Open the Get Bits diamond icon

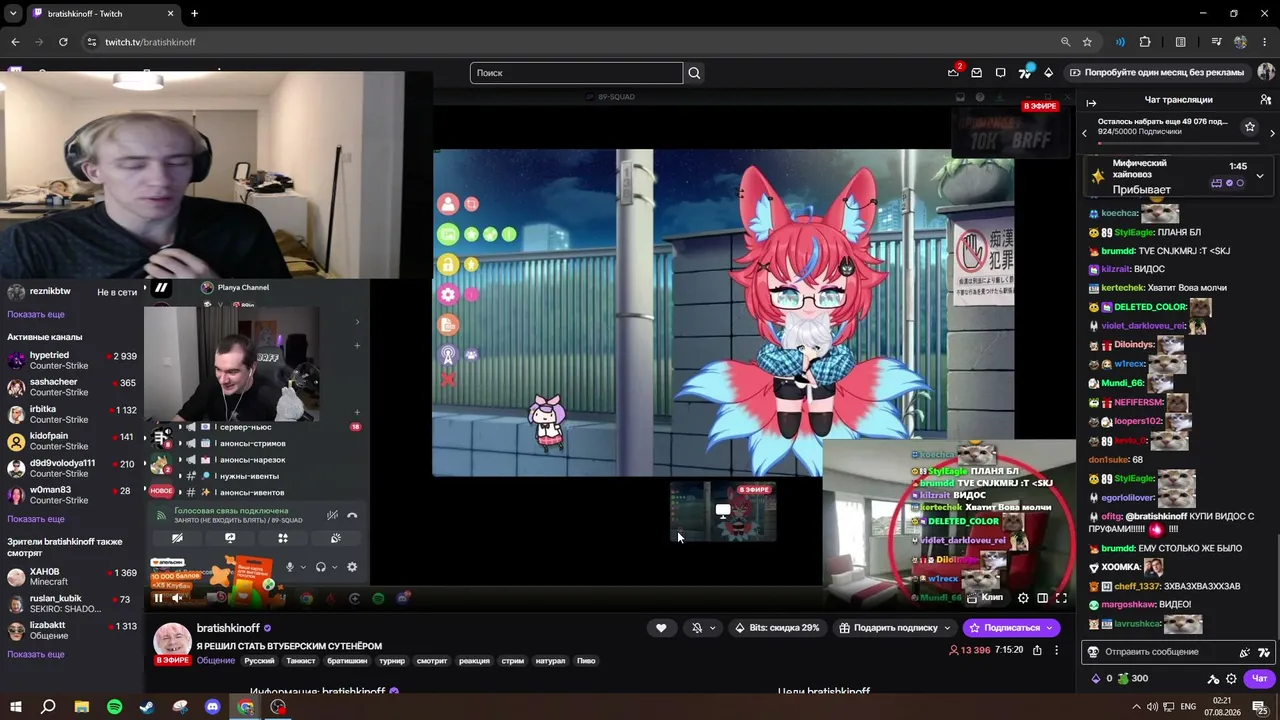[1048, 72]
